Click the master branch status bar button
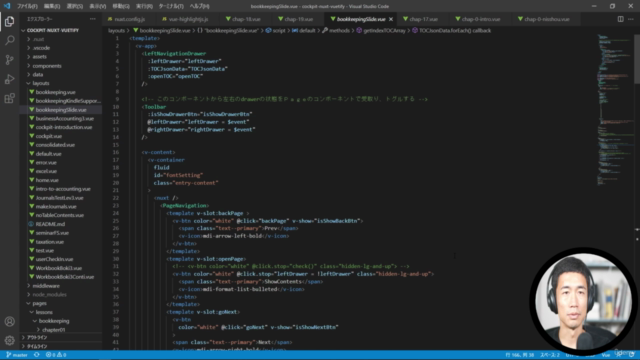This screenshot has width=640, height=360. click(x=17, y=355)
